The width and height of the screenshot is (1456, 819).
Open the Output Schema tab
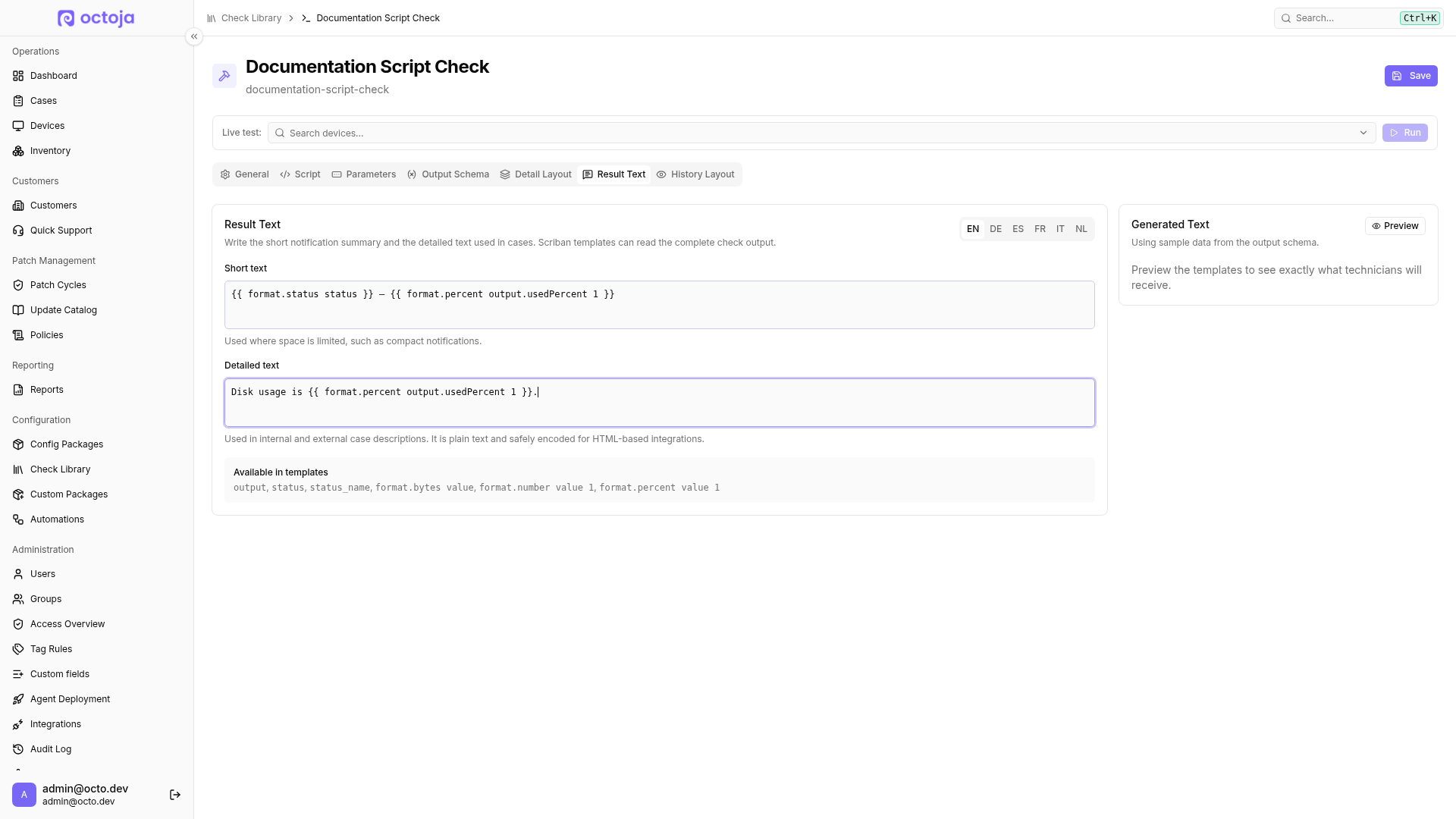448,174
